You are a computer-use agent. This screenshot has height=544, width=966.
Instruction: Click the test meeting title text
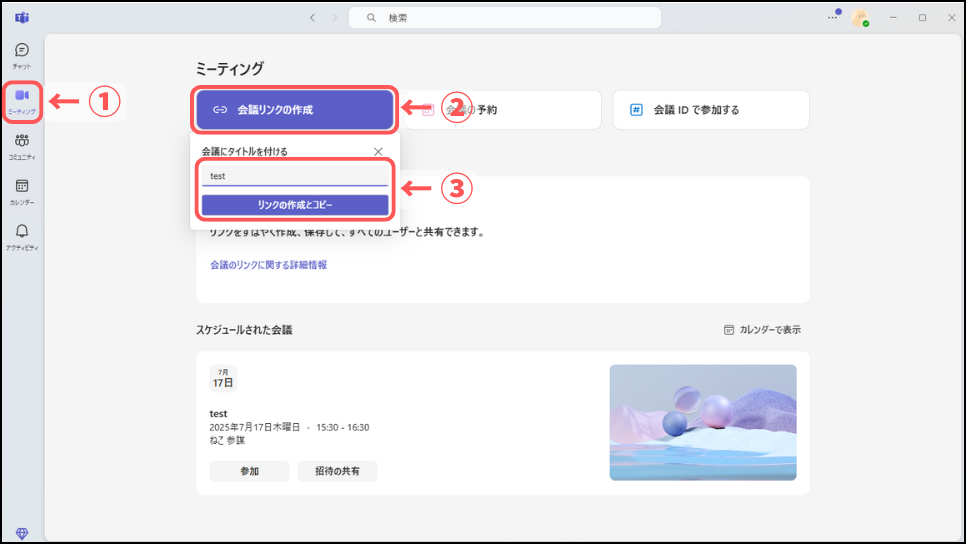pyautogui.click(x=218, y=413)
